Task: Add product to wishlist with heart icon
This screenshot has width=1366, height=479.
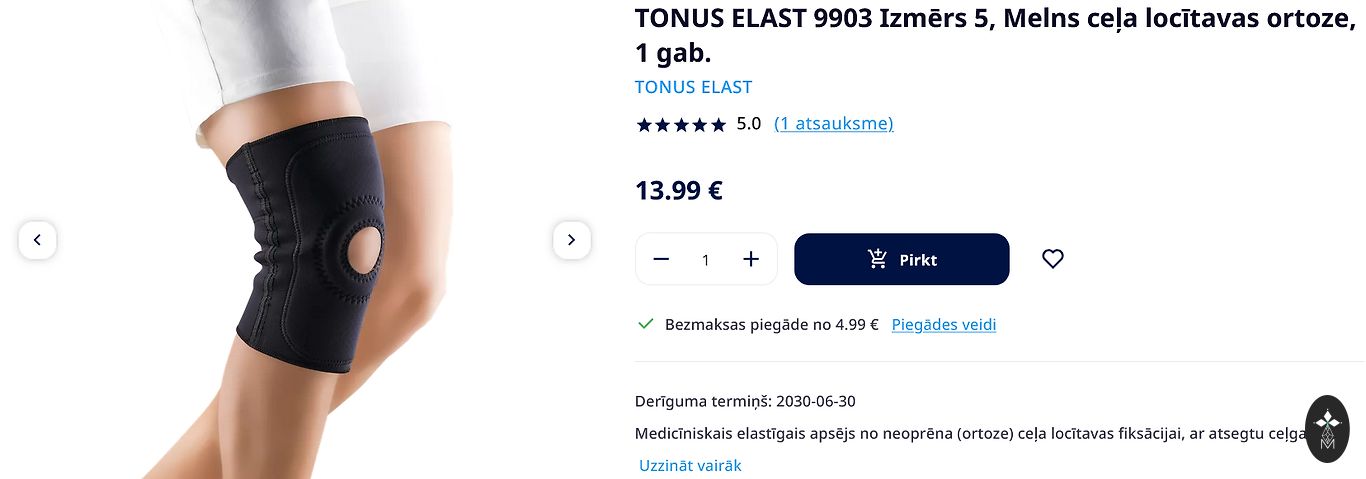Action: (x=1052, y=259)
